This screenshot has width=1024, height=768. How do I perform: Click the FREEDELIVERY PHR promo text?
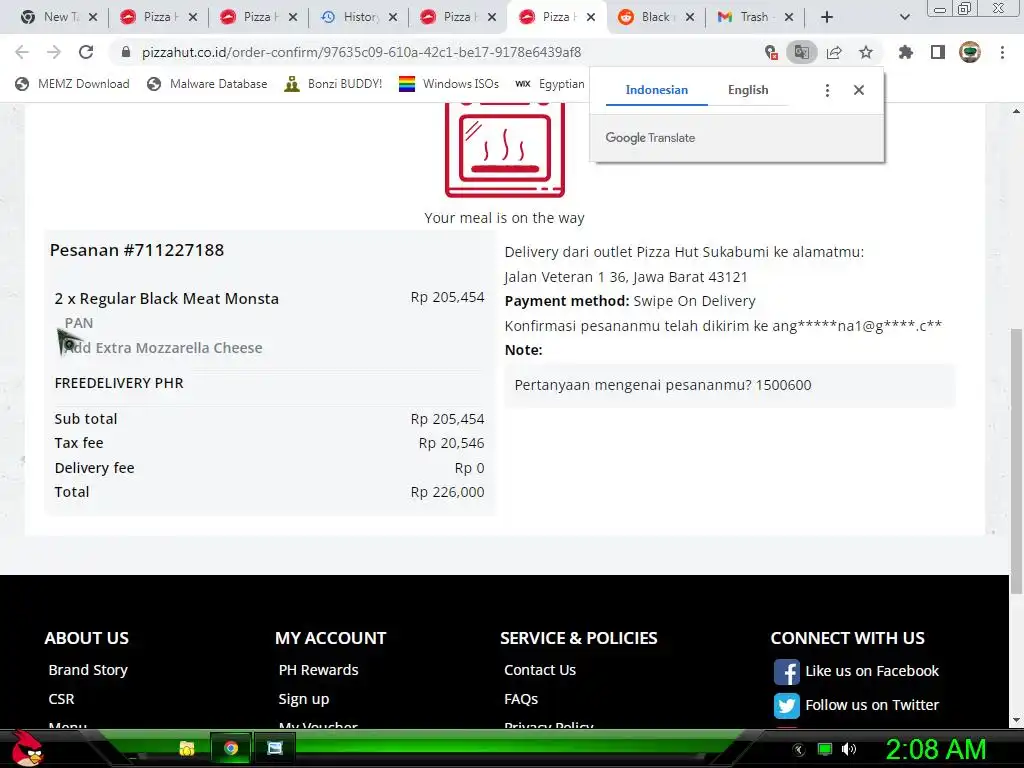click(119, 383)
